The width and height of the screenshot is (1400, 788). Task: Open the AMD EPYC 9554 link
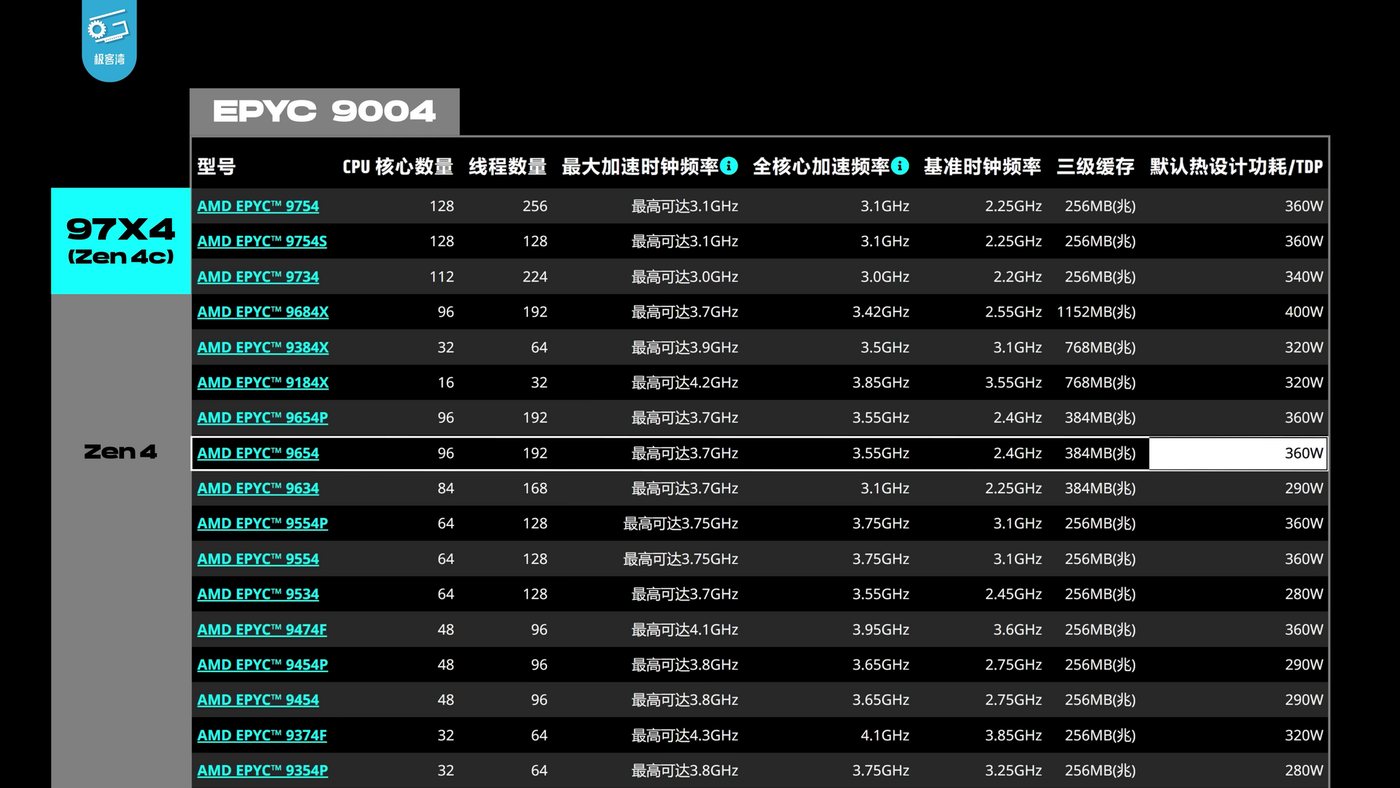tap(258, 559)
